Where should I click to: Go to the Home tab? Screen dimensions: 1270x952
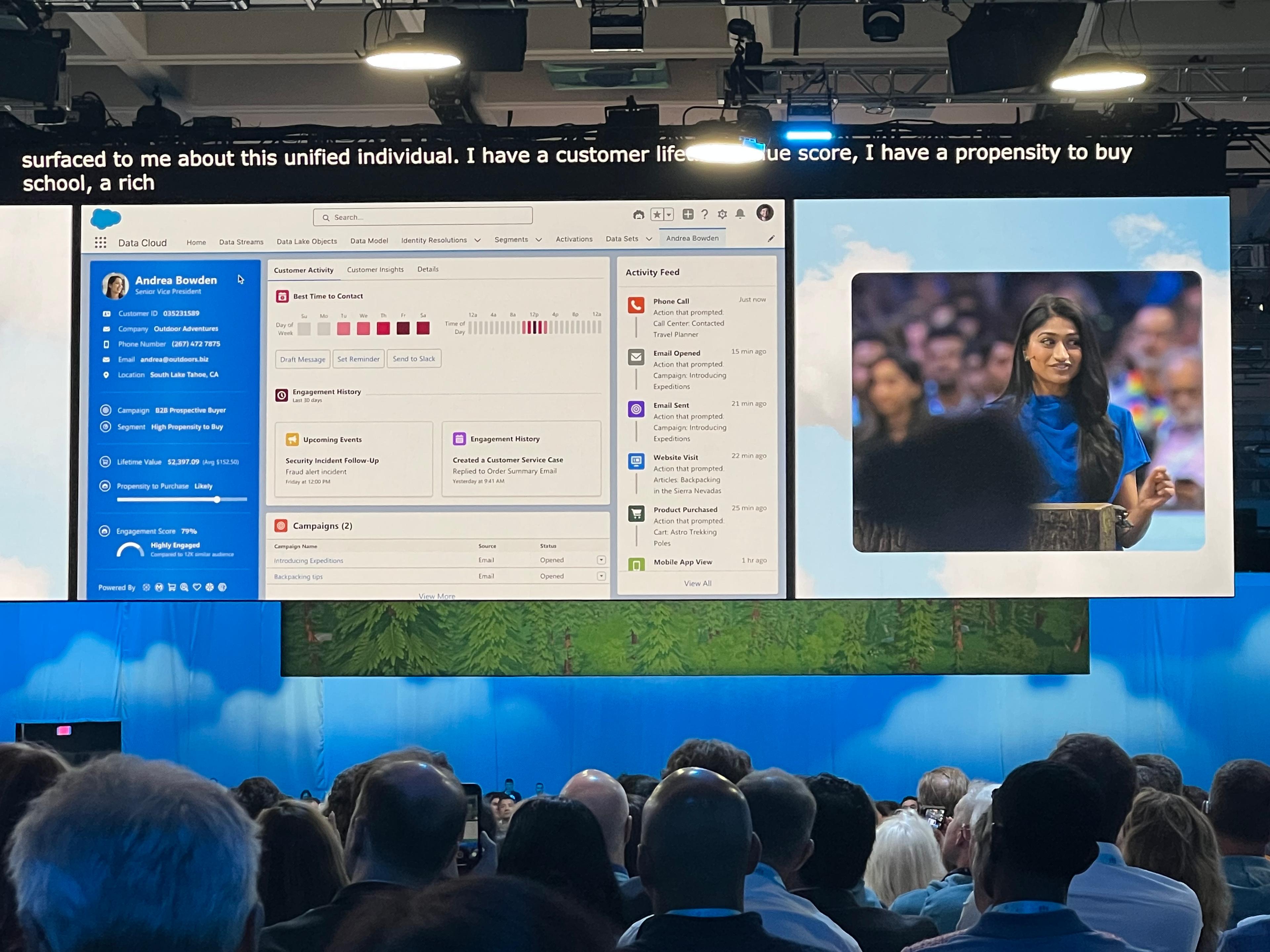point(196,243)
